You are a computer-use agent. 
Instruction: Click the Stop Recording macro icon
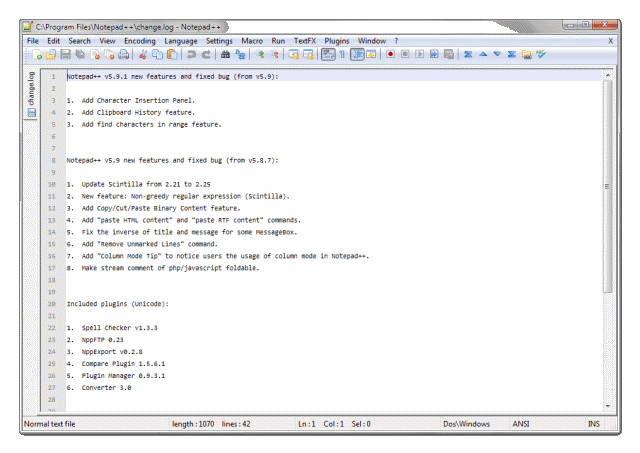[405, 54]
